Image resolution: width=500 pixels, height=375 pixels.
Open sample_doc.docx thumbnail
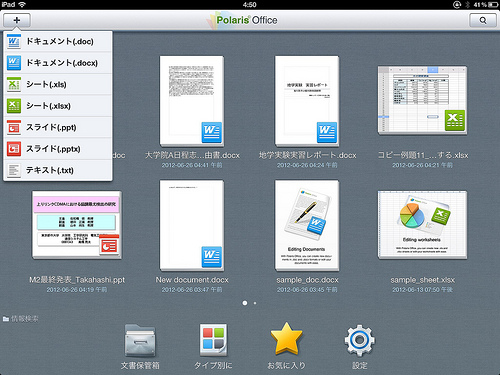[307, 225]
